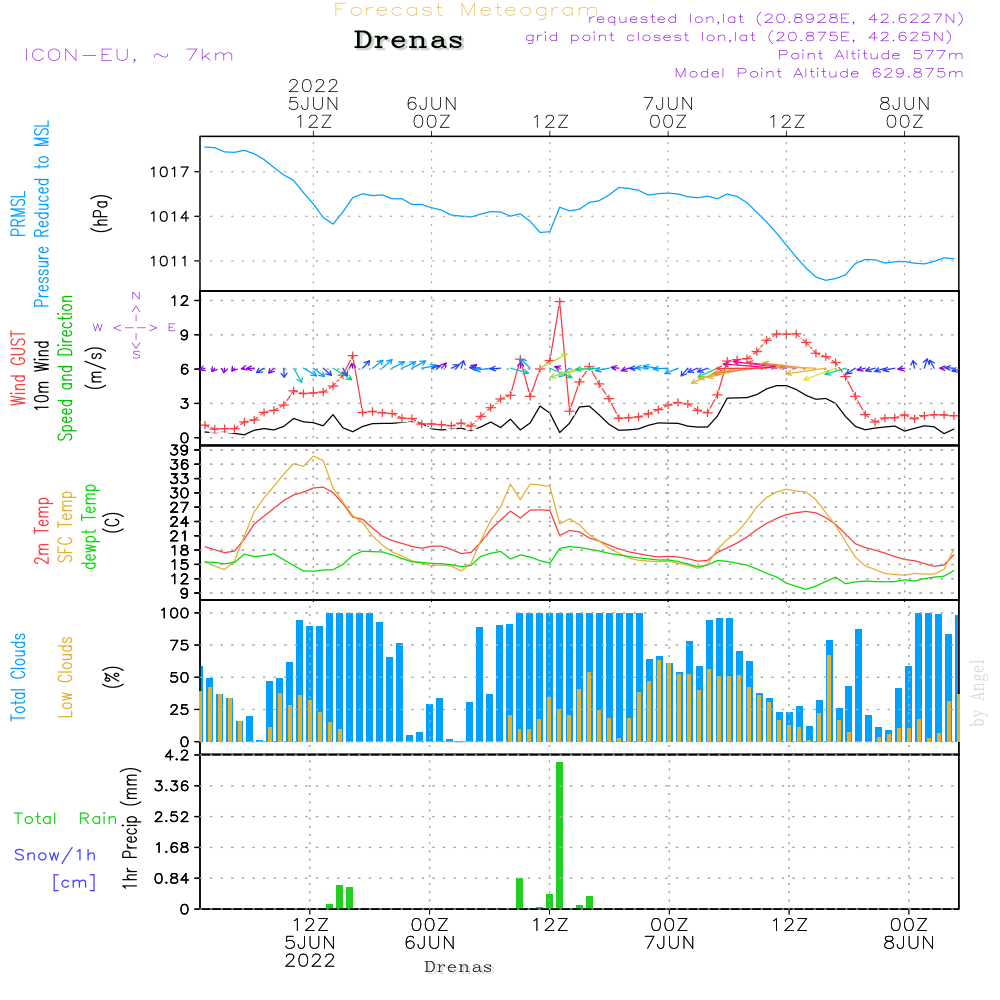Click the '(C)' temperature unit label
1000x1000 pixels.
[114, 523]
